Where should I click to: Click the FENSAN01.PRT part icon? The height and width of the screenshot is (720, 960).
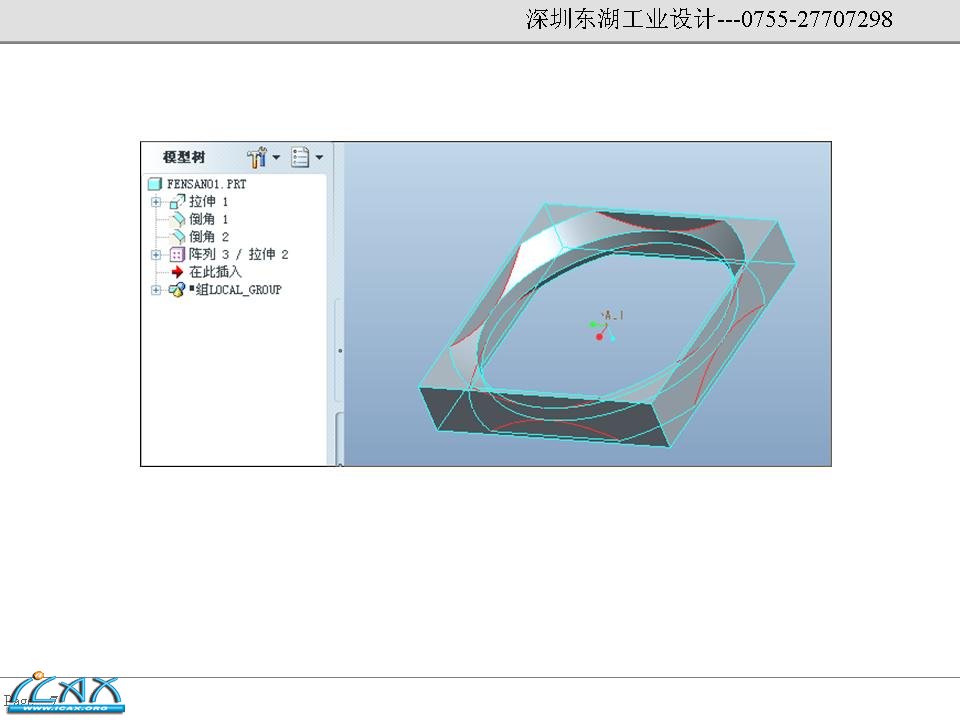(x=154, y=183)
